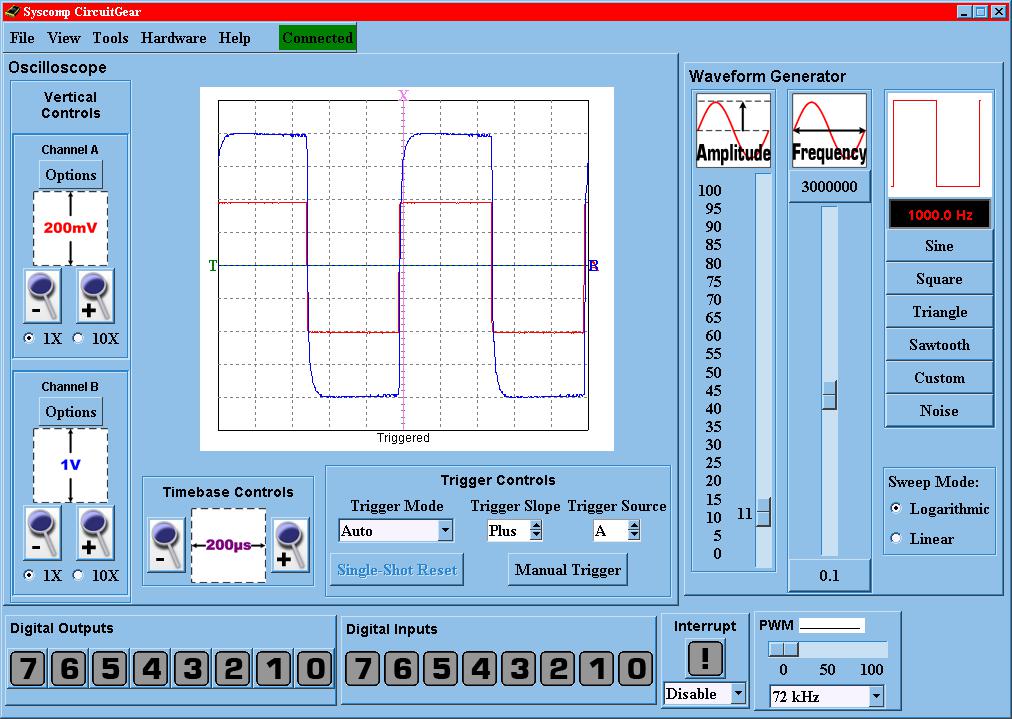Open the Trigger Mode dropdown
Screen dimensions: 1012x719
(446, 531)
